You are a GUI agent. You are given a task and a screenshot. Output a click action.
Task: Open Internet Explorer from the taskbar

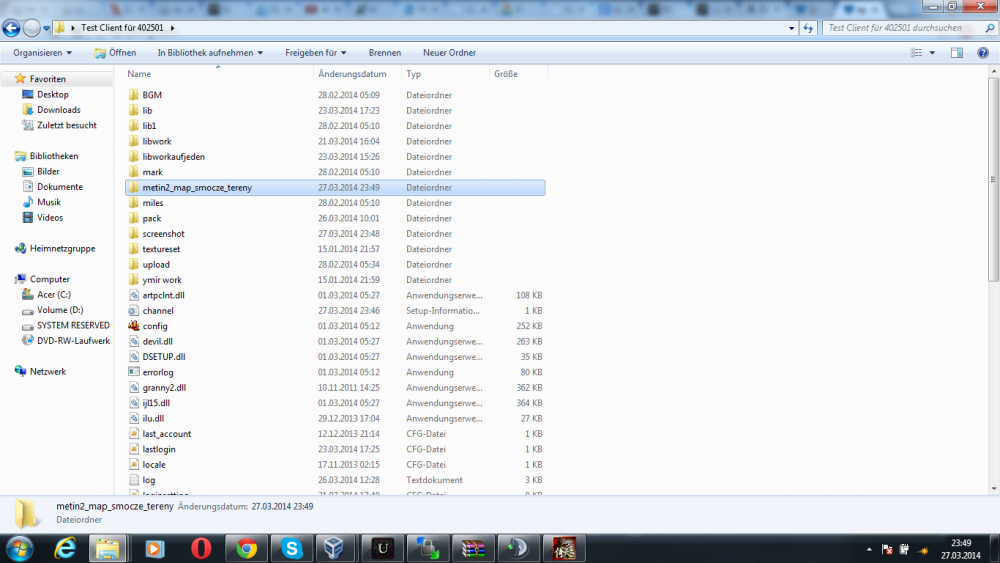tap(66, 548)
